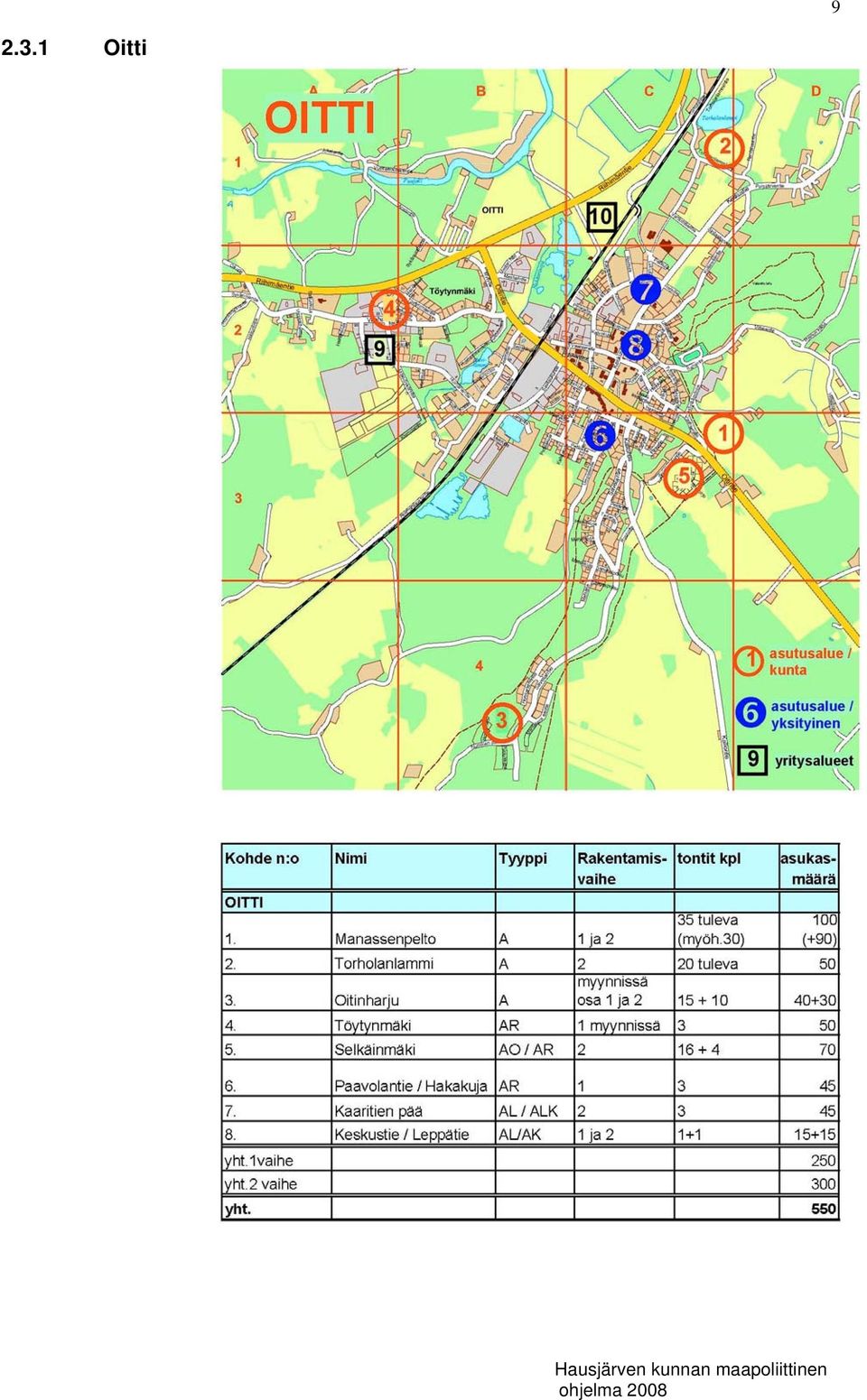Click the phase 1 total value 250
The height and width of the screenshot is (1400, 867).
point(823,1161)
